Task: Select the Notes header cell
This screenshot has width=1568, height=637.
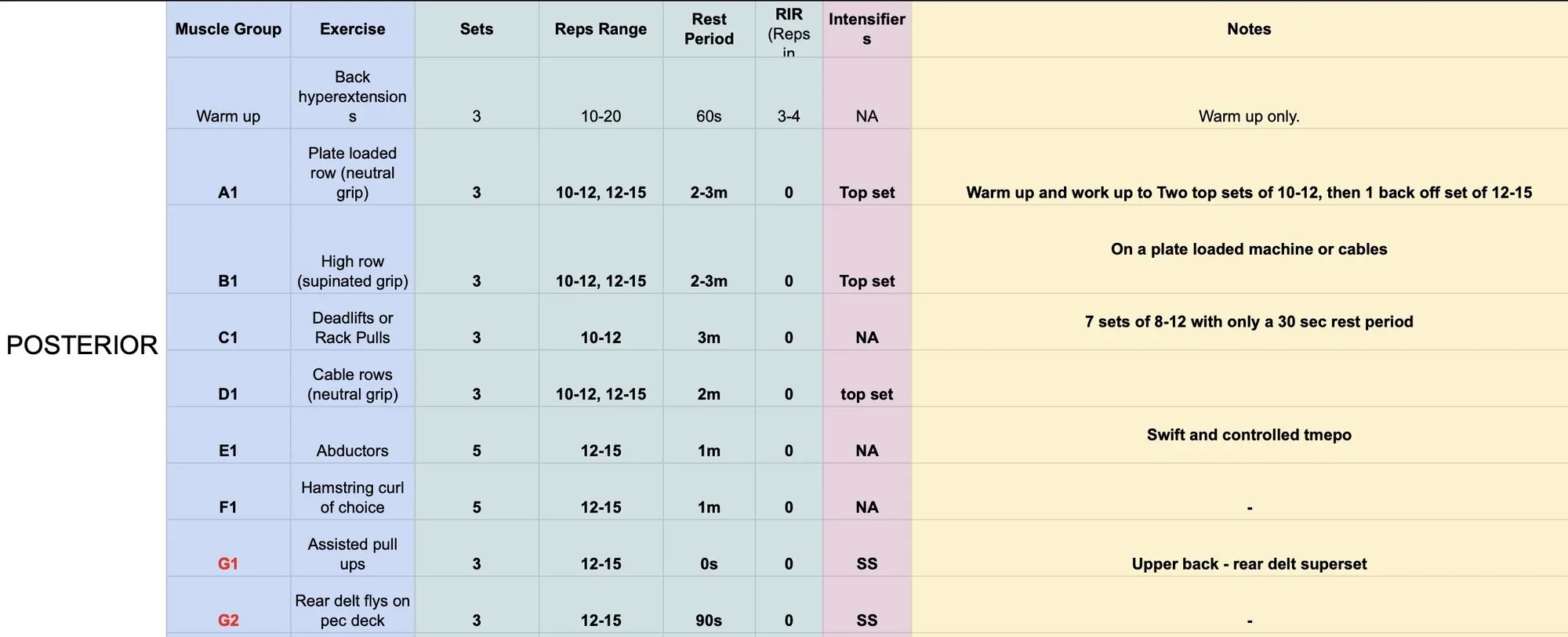Action: [x=1248, y=29]
